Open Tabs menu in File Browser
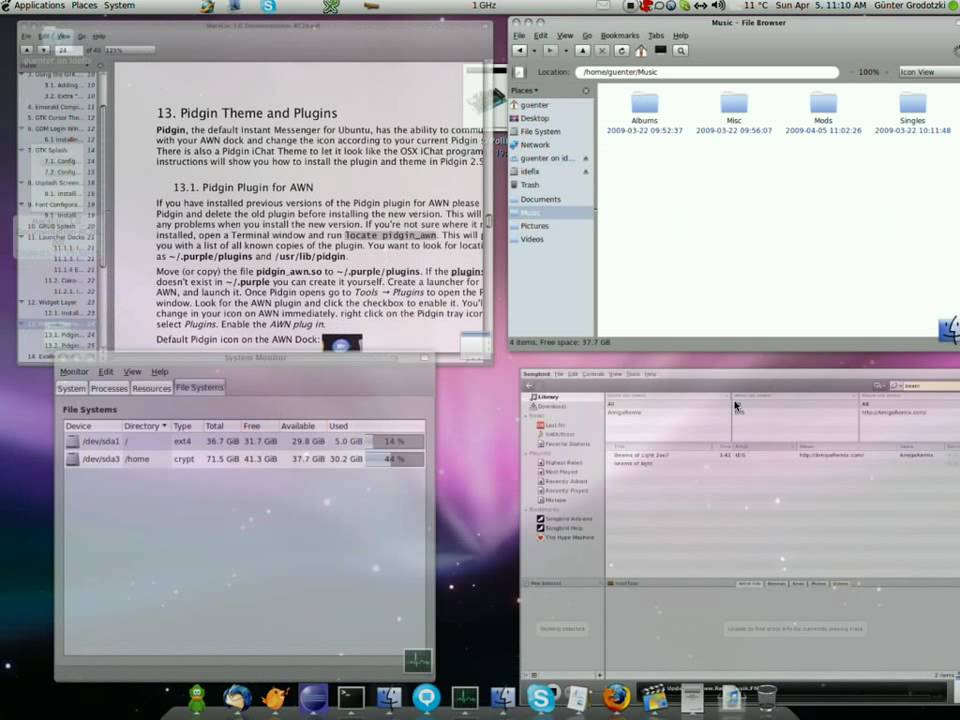The width and height of the screenshot is (960, 720). (x=656, y=36)
